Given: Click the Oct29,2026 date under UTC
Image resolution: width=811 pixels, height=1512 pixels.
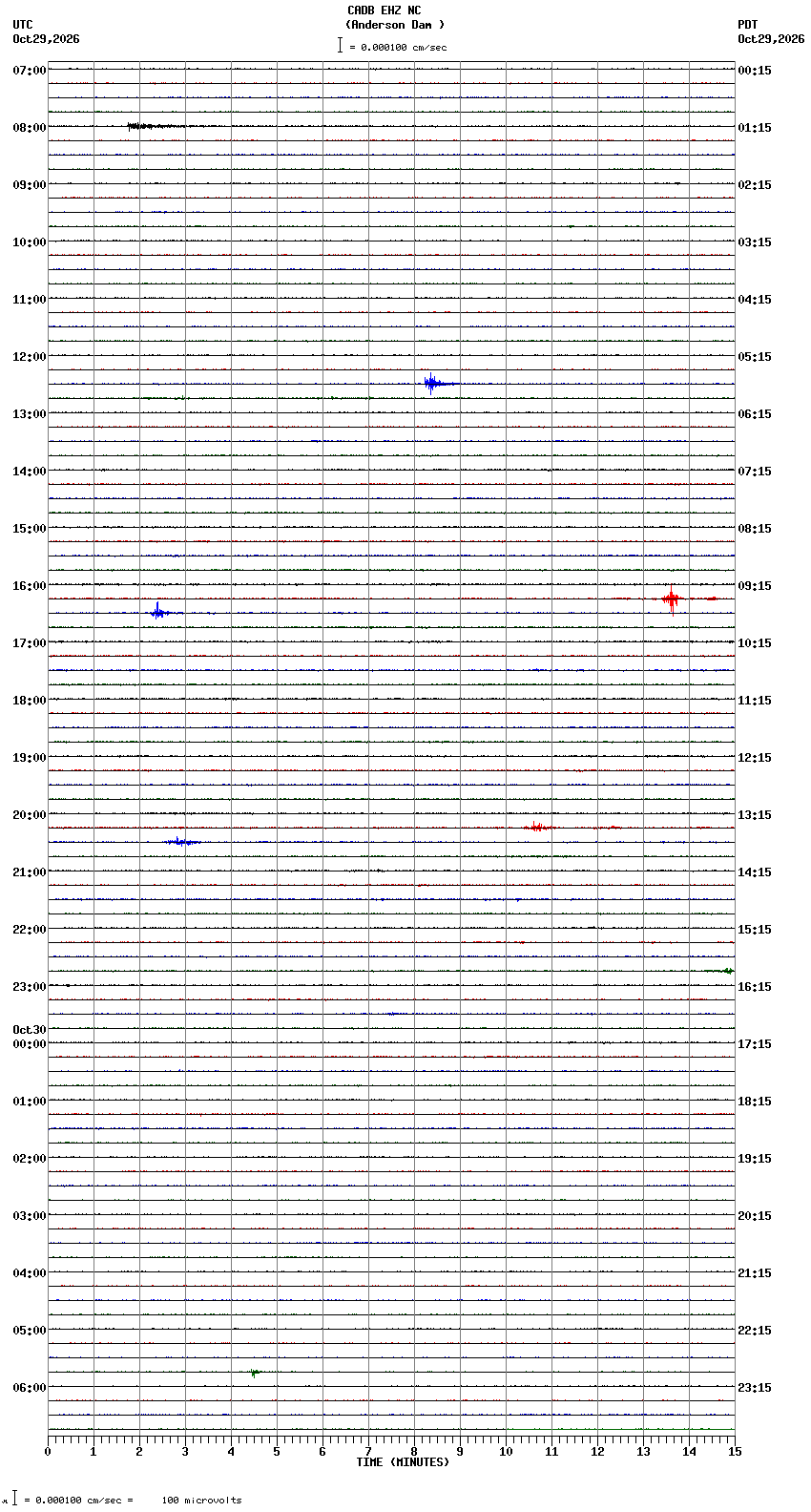Looking at the screenshot, I should (46, 39).
